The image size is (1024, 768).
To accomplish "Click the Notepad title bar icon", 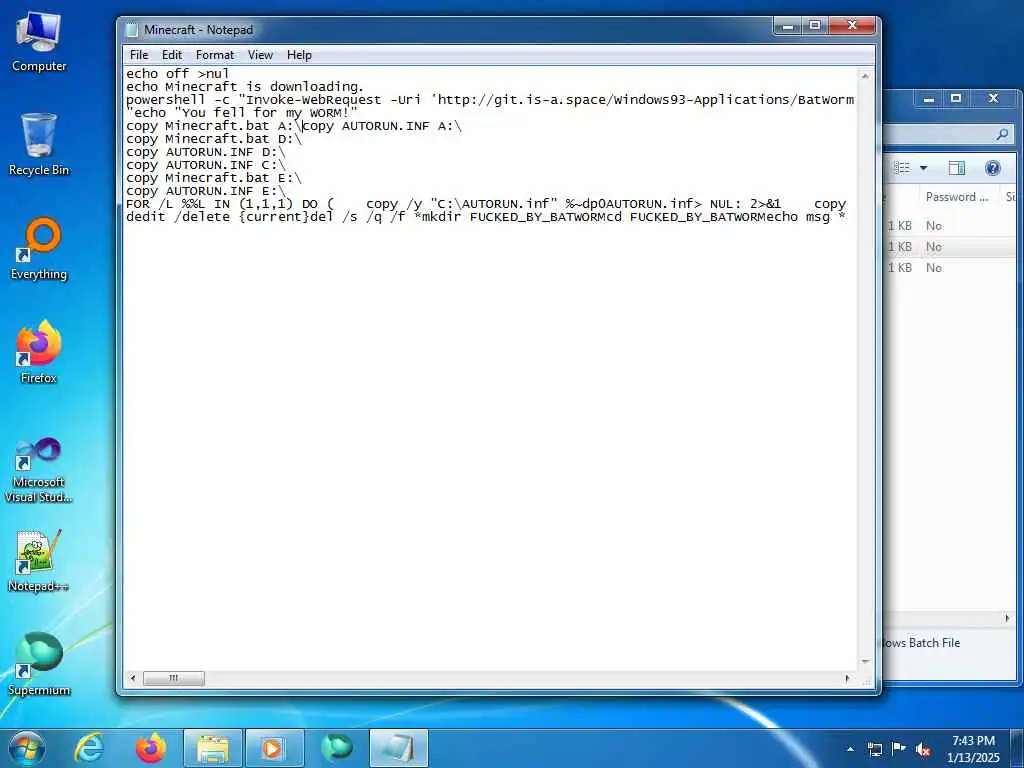I will [x=132, y=30].
